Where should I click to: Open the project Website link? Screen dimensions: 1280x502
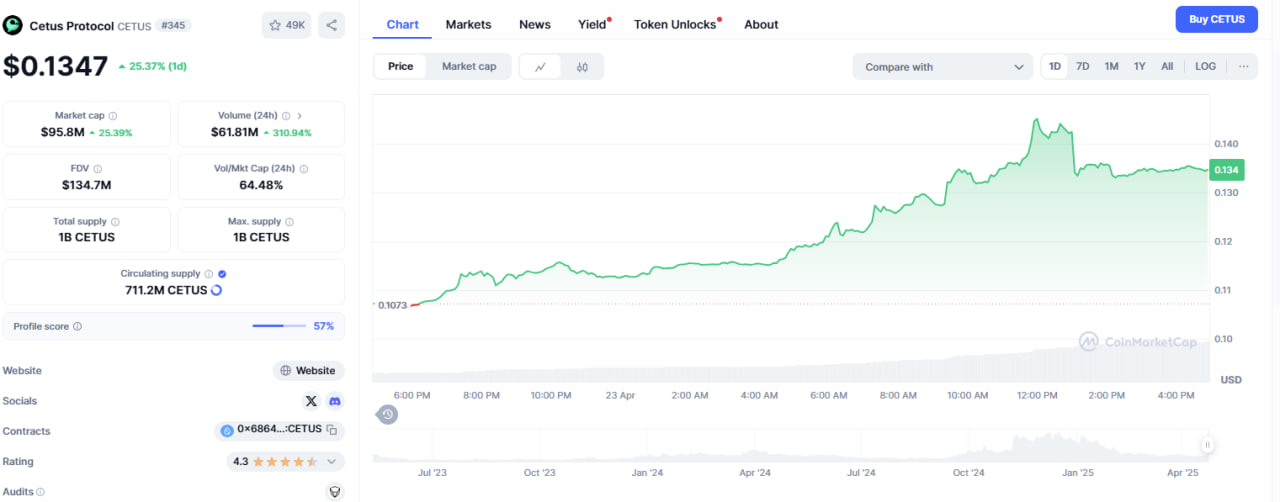[x=308, y=370]
